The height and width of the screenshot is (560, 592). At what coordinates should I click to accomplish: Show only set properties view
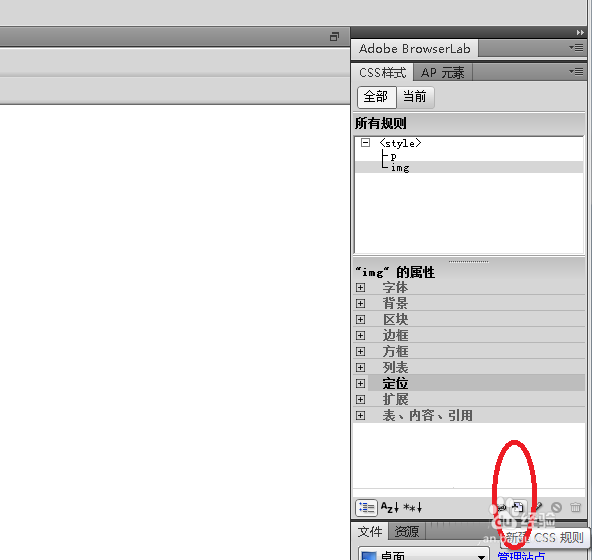[x=412, y=508]
